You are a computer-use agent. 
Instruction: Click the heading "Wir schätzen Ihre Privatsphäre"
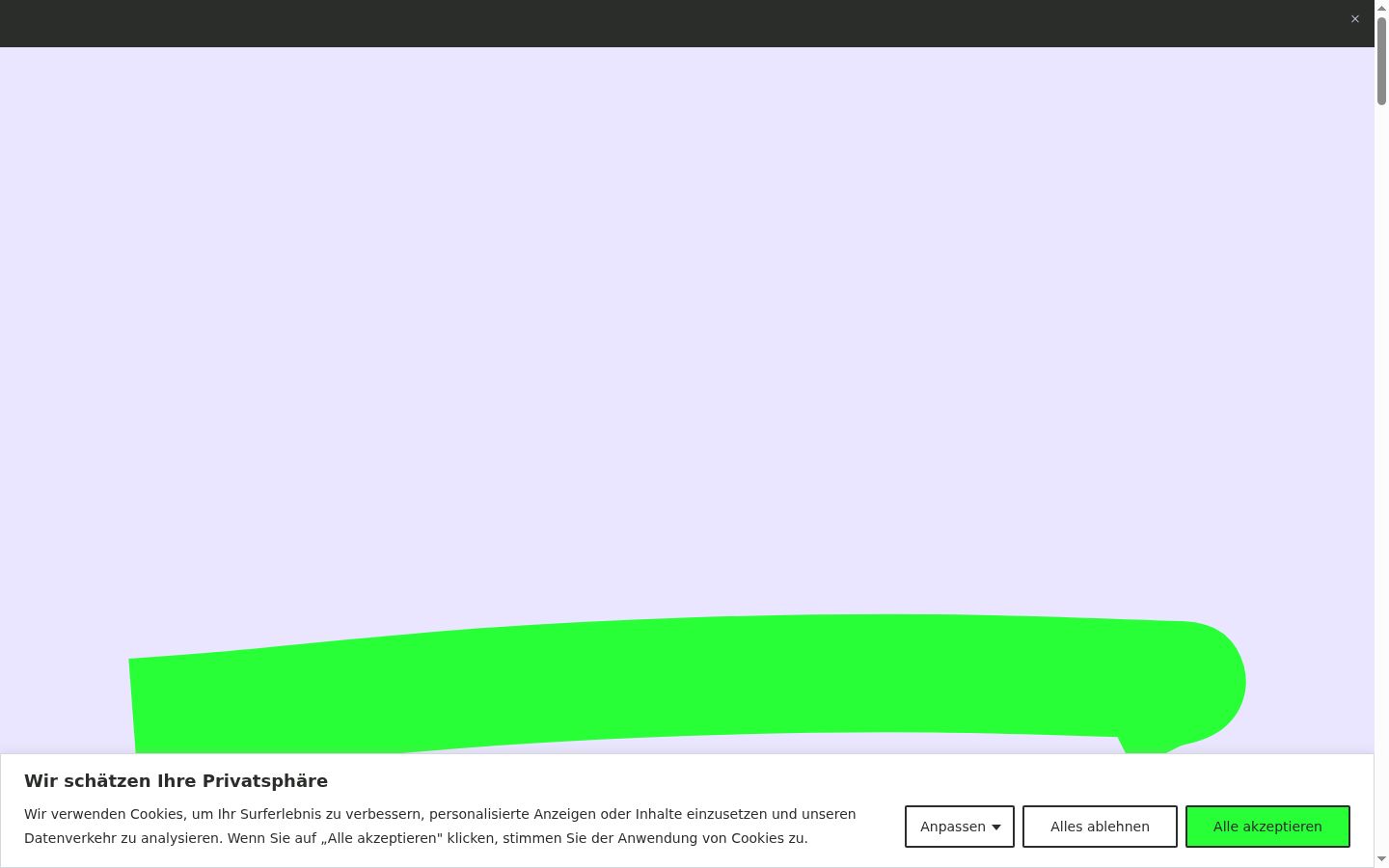coord(176,781)
